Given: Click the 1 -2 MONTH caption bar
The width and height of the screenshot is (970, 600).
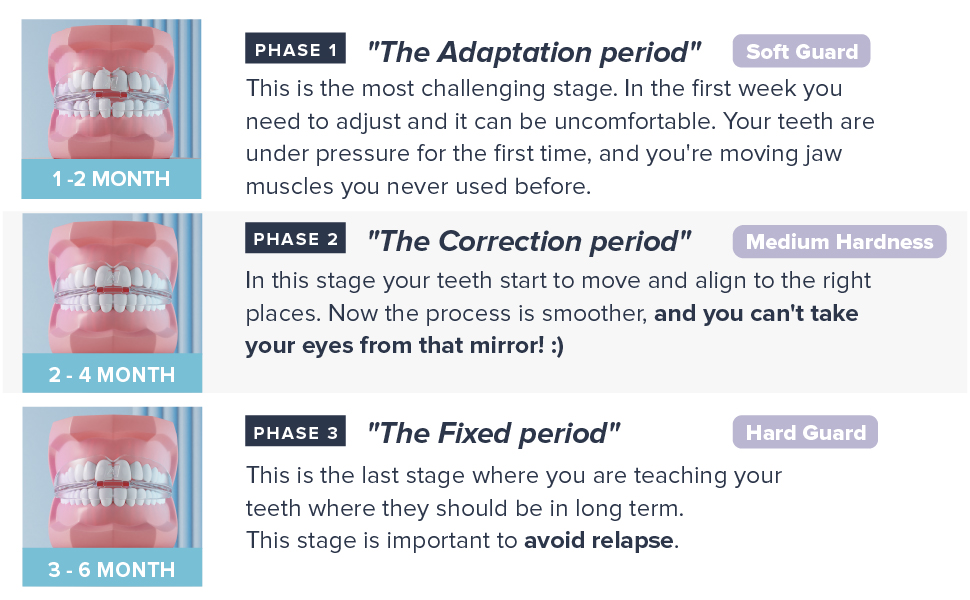Looking at the screenshot, I should click(x=111, y=180).
